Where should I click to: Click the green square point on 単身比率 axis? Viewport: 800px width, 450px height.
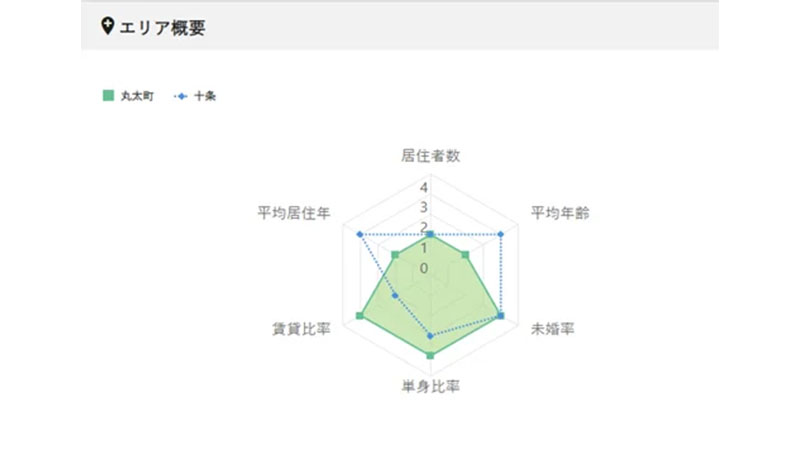coord(431,355)
